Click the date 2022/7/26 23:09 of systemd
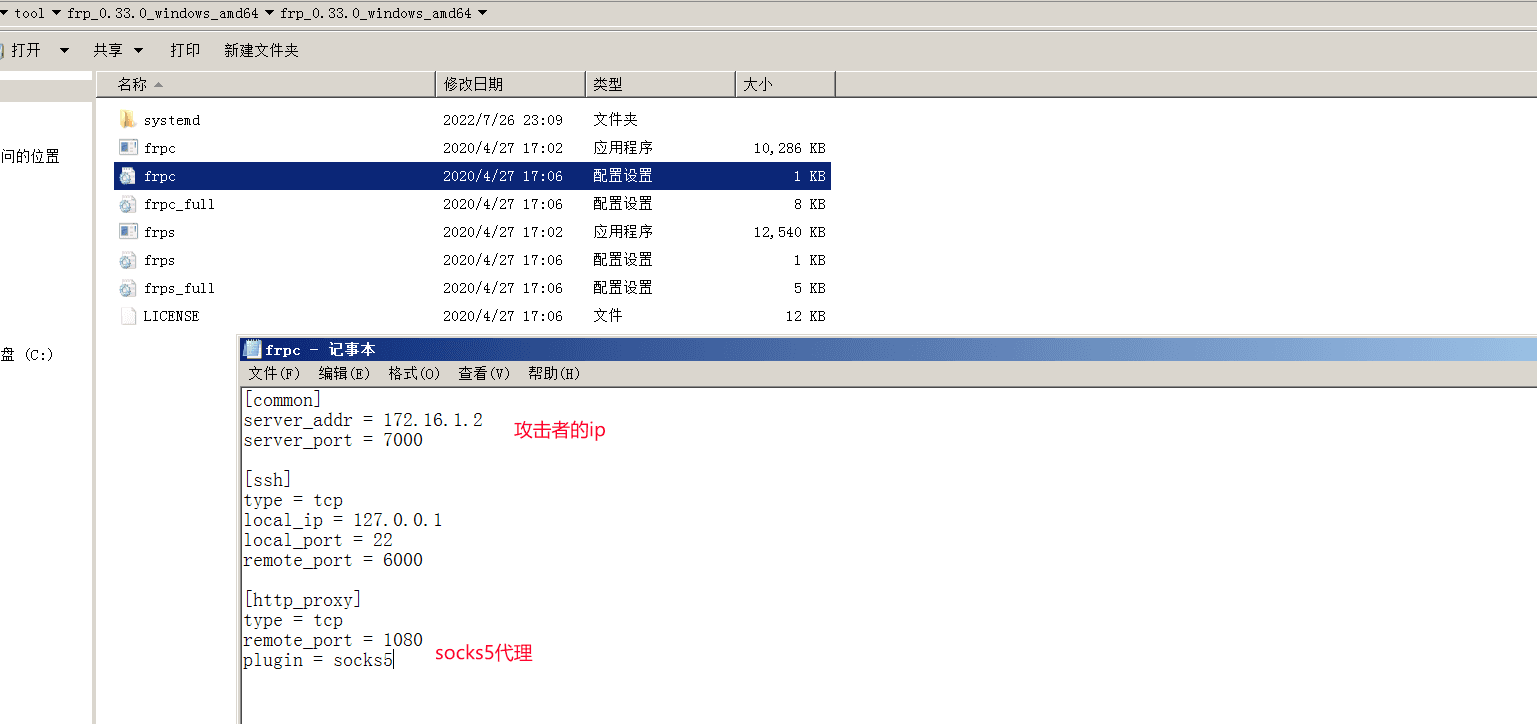Screen dimensions: 1537x724 (x=503, y=120)
